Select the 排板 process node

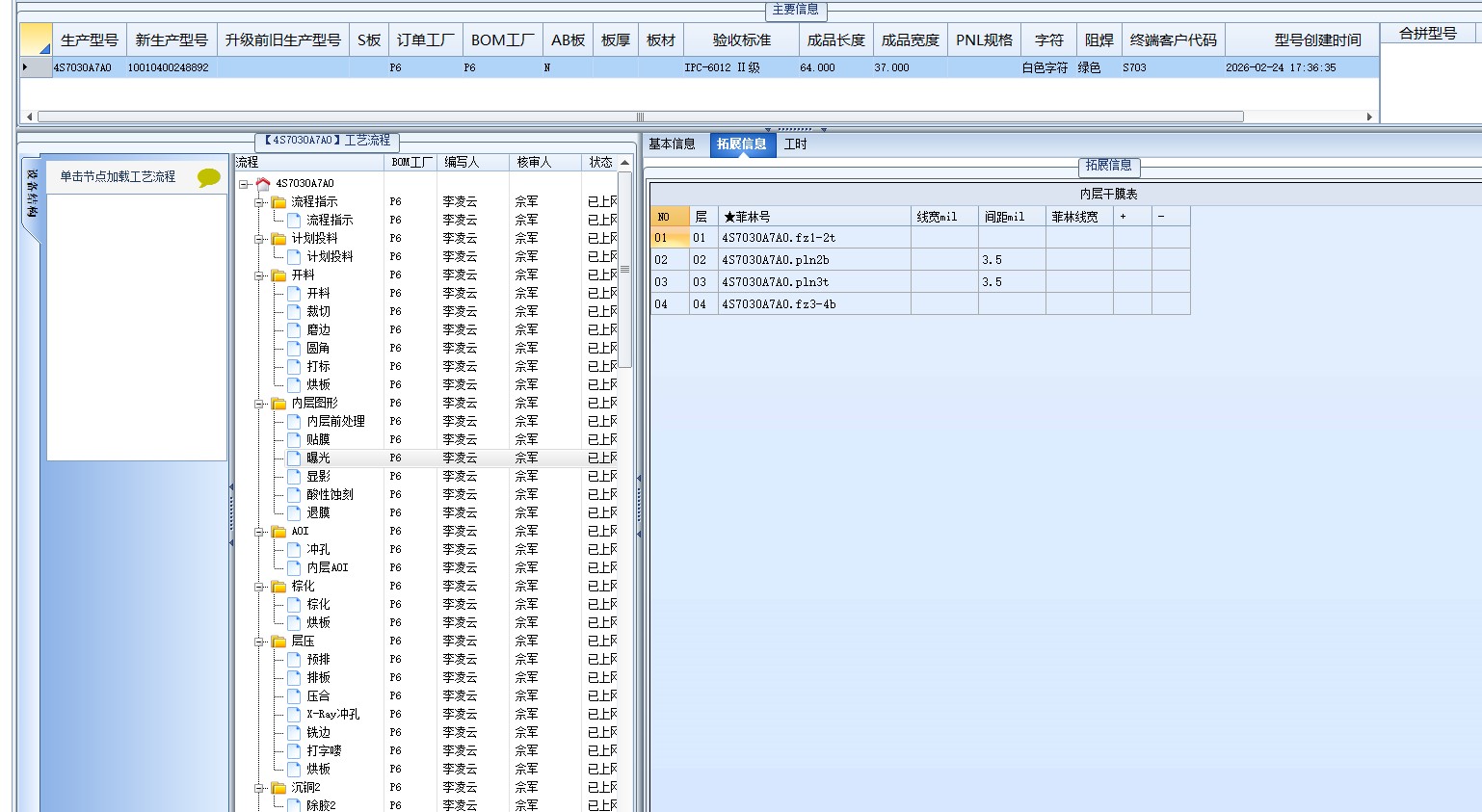(x=319, y=678)
